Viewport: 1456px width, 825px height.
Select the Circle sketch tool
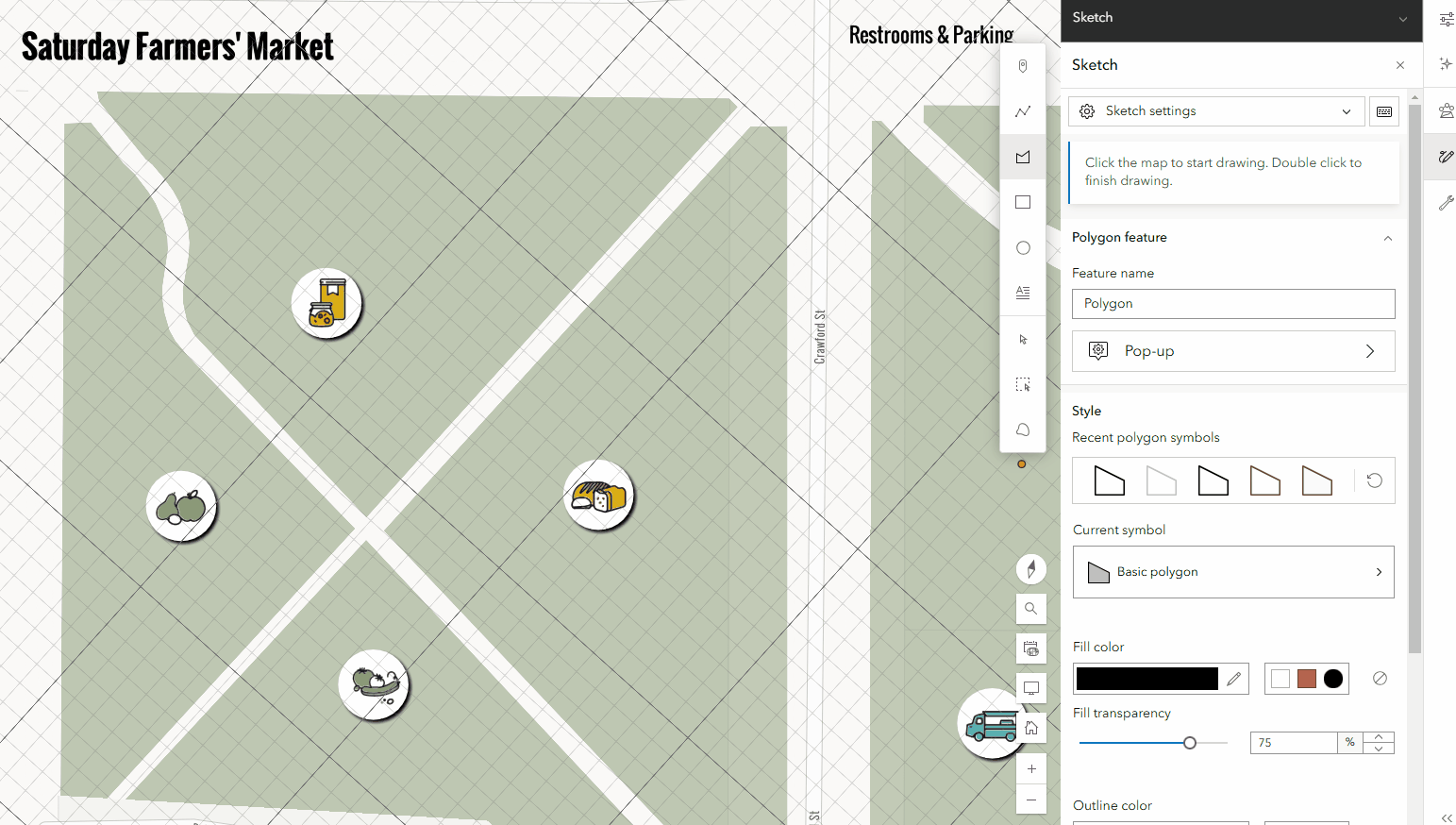(1023, 247)
